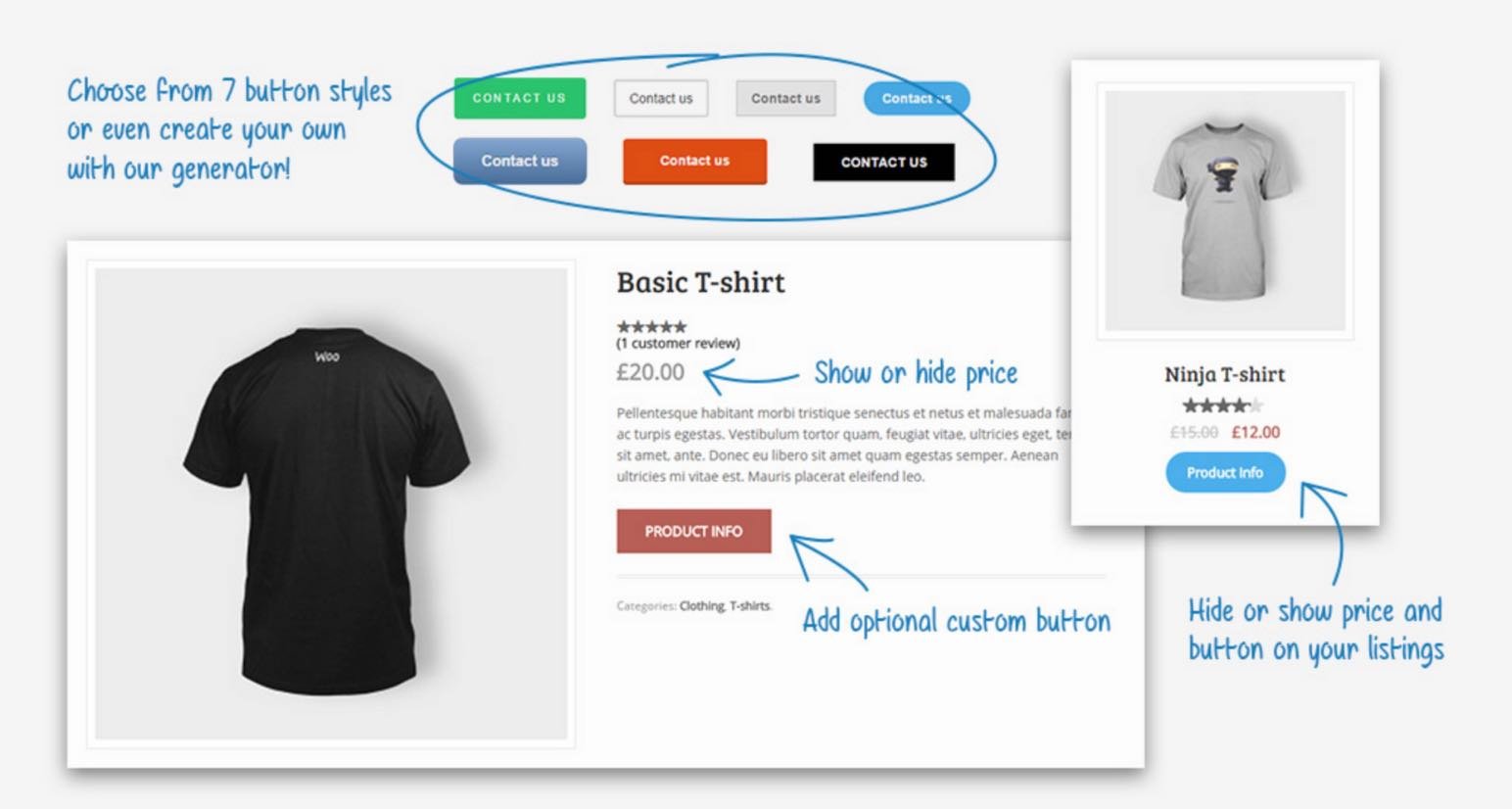Click the 1 customer review link
This screenshot has height=809, width=1512.
pyautogui.click(x=678, y=344)
